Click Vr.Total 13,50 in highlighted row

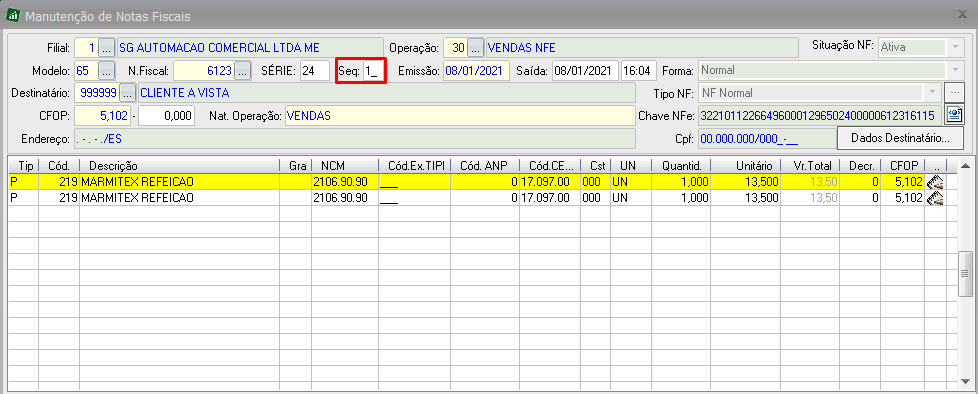tap(810, 182)
